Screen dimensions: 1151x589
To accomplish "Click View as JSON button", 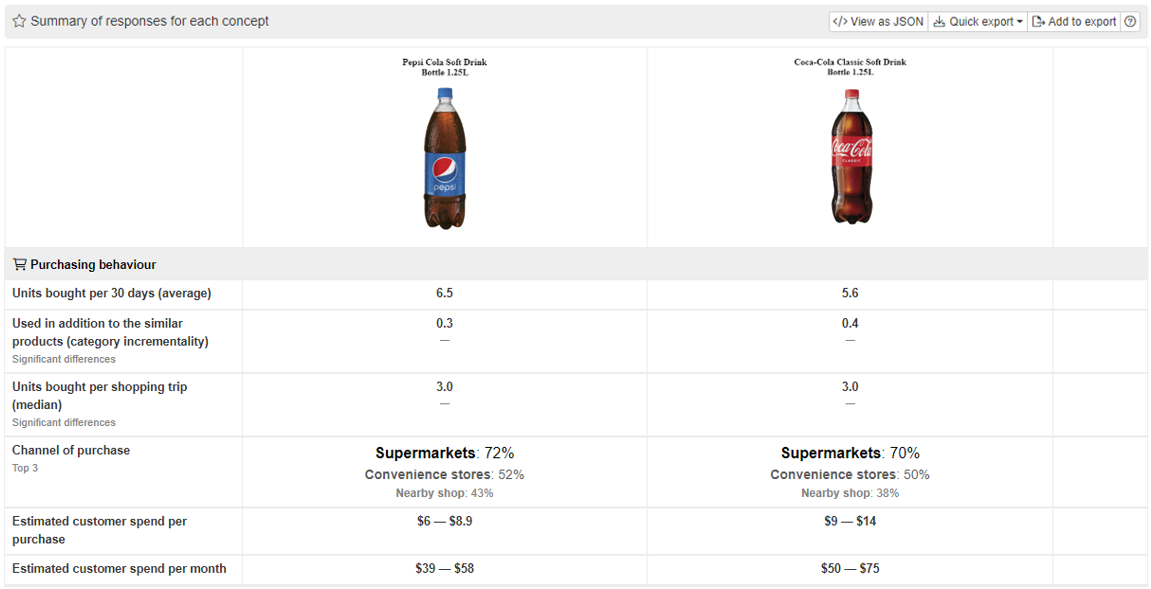I will click(x=878, y=21).
